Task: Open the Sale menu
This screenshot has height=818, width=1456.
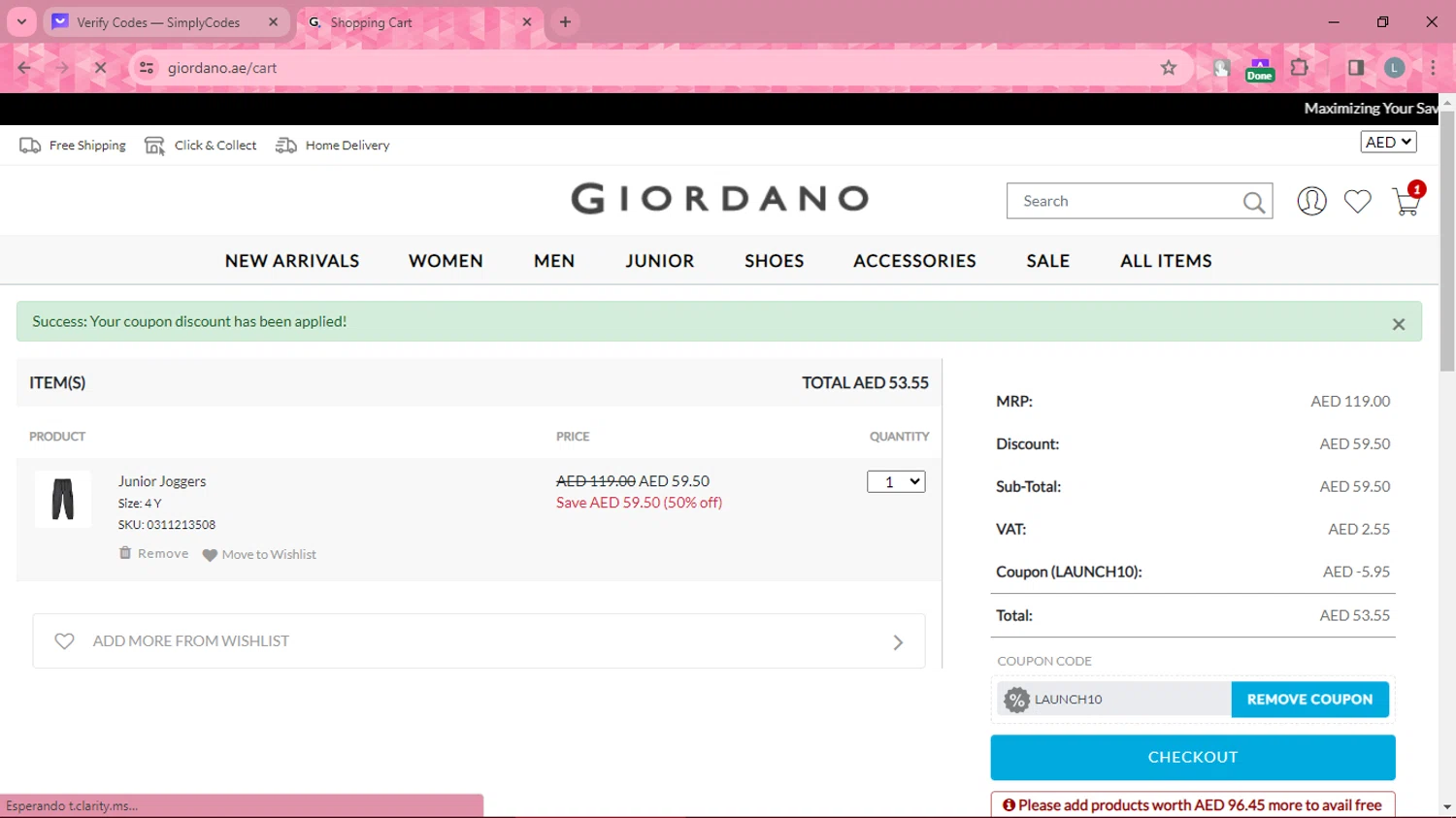Action: coord(1048,261)
